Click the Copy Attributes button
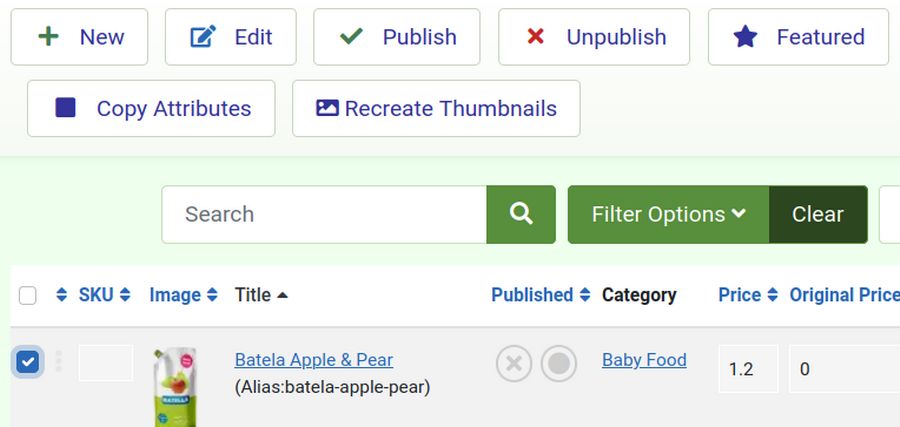Viewport: 900px width, 427px height. point(151,108)
